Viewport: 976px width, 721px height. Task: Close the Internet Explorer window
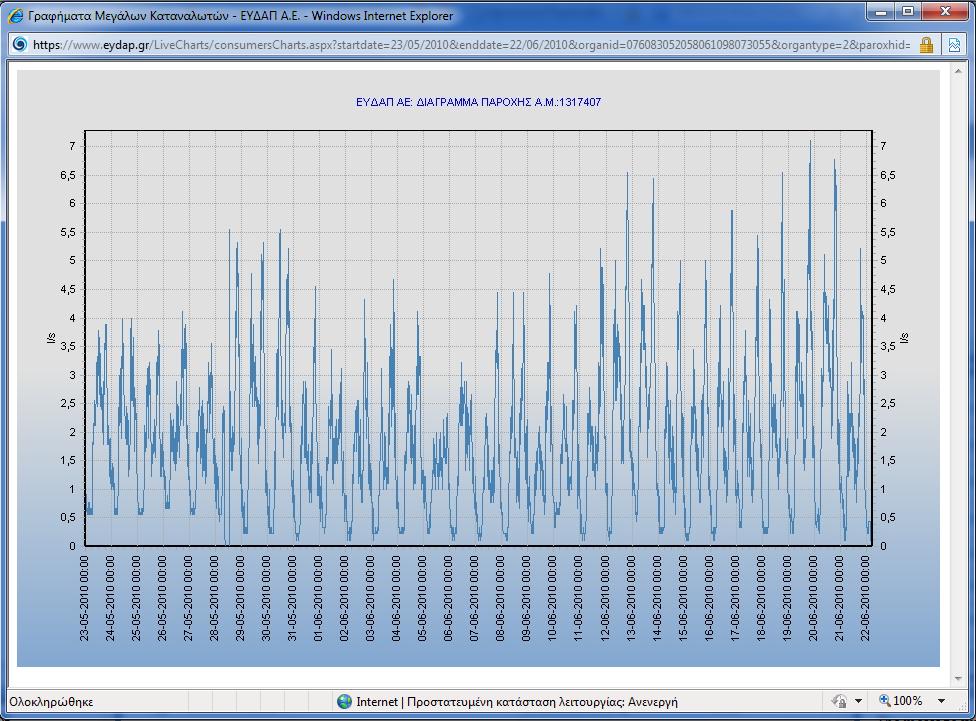click(945, 12)
